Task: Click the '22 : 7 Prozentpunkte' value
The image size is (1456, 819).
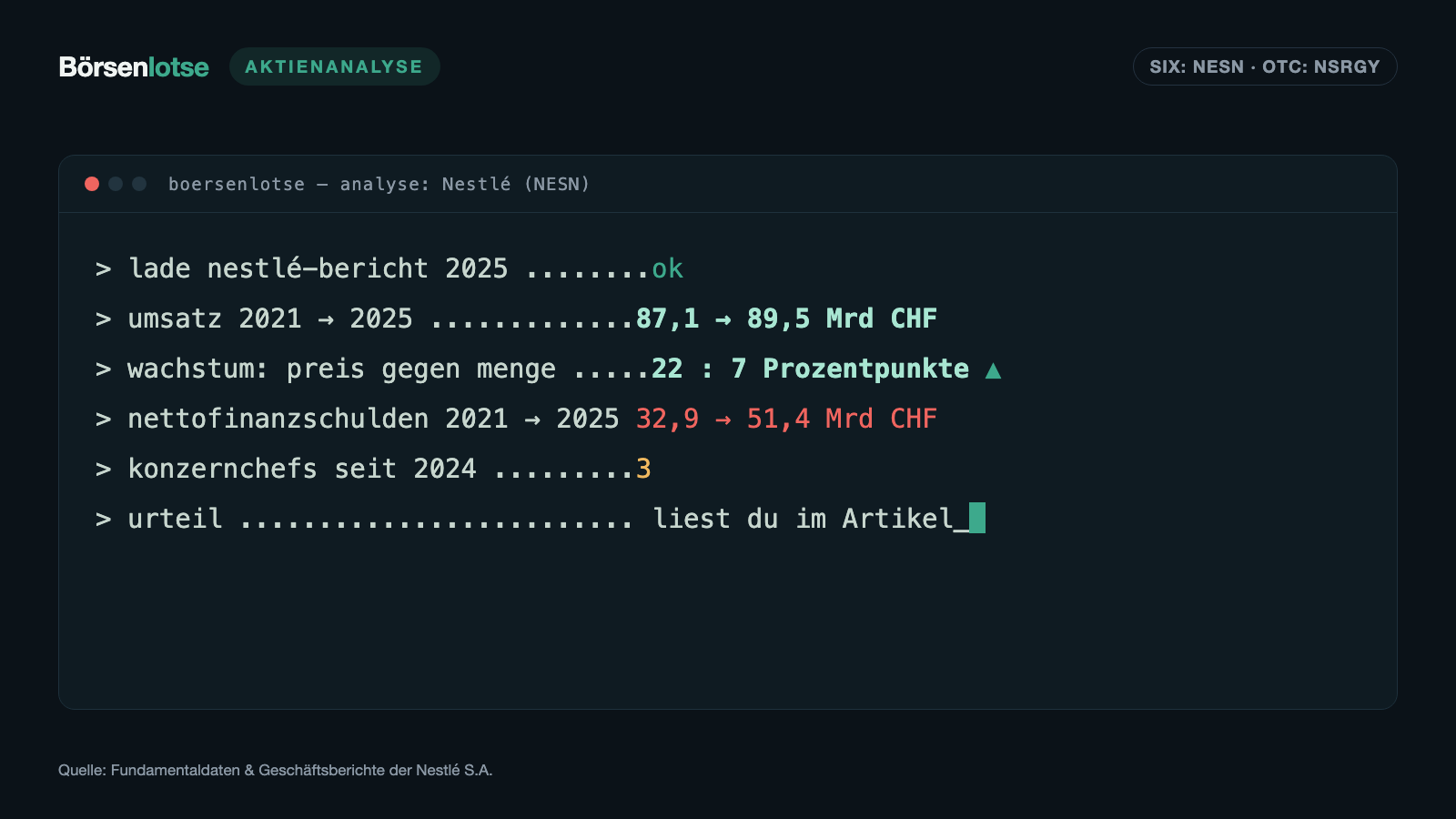Action: [810, 369]
